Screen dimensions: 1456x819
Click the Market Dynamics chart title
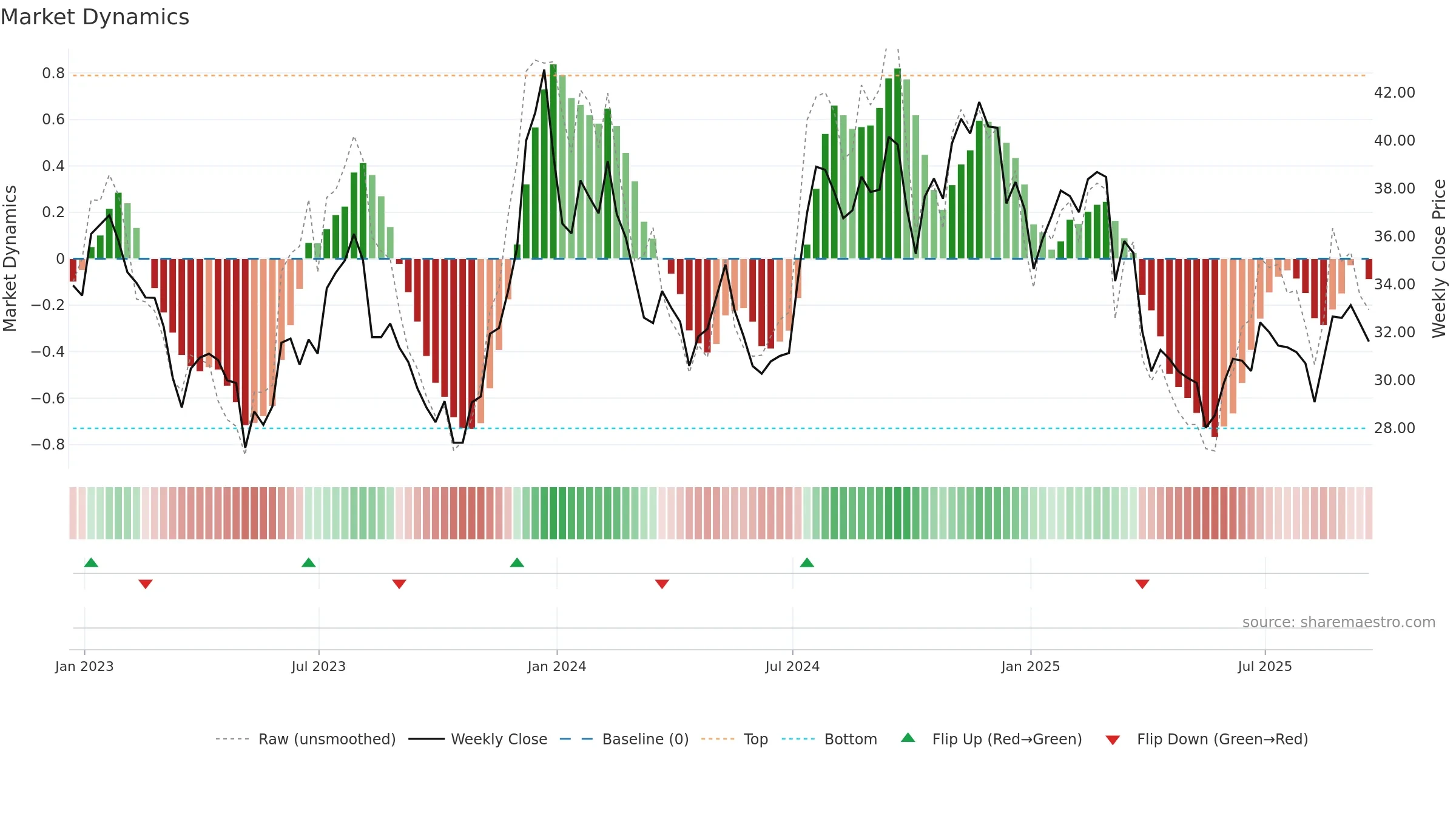(x=95, y=17)
